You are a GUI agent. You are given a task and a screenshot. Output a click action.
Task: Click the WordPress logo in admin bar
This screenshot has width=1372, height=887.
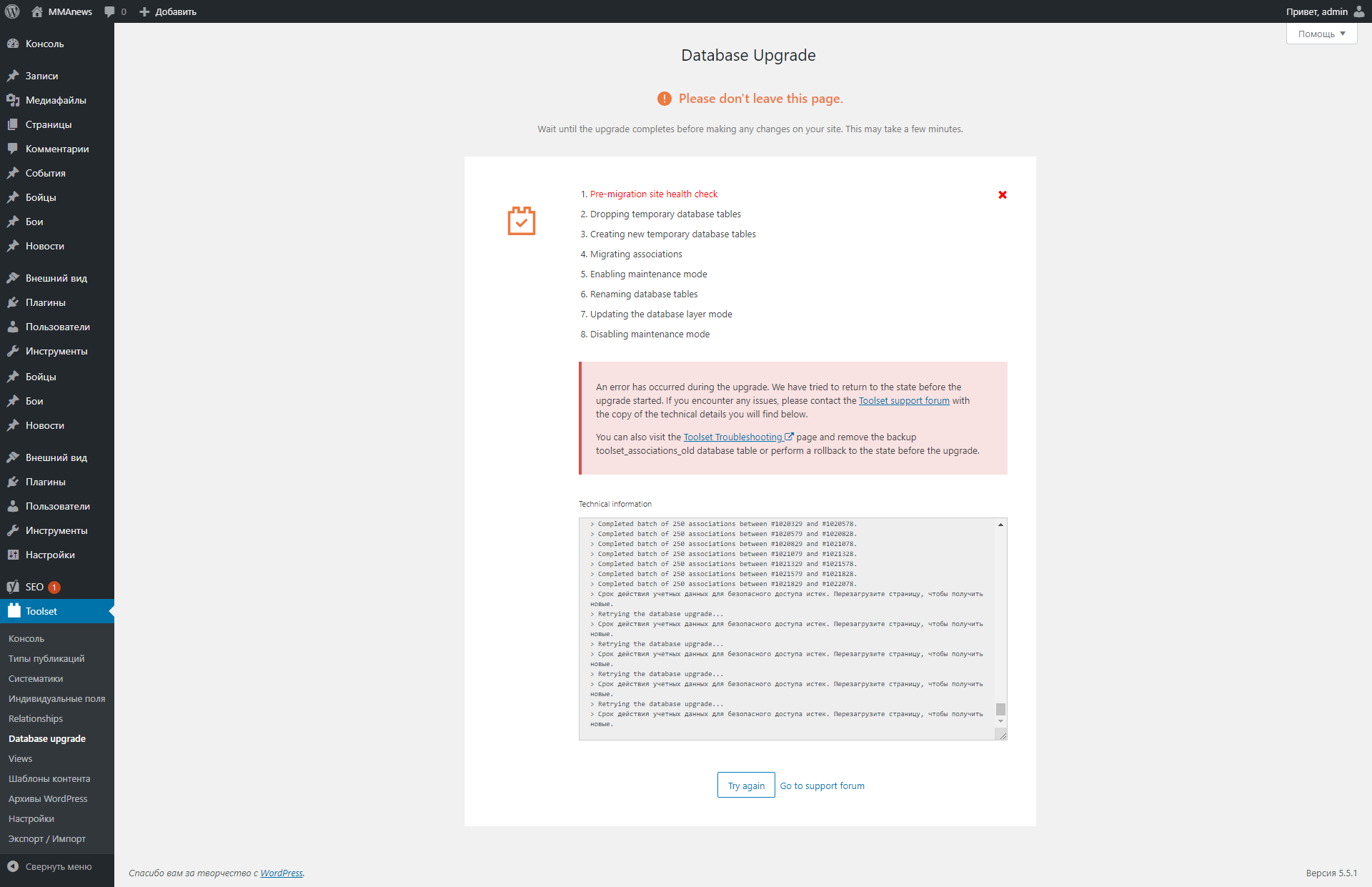coord(12,11)
